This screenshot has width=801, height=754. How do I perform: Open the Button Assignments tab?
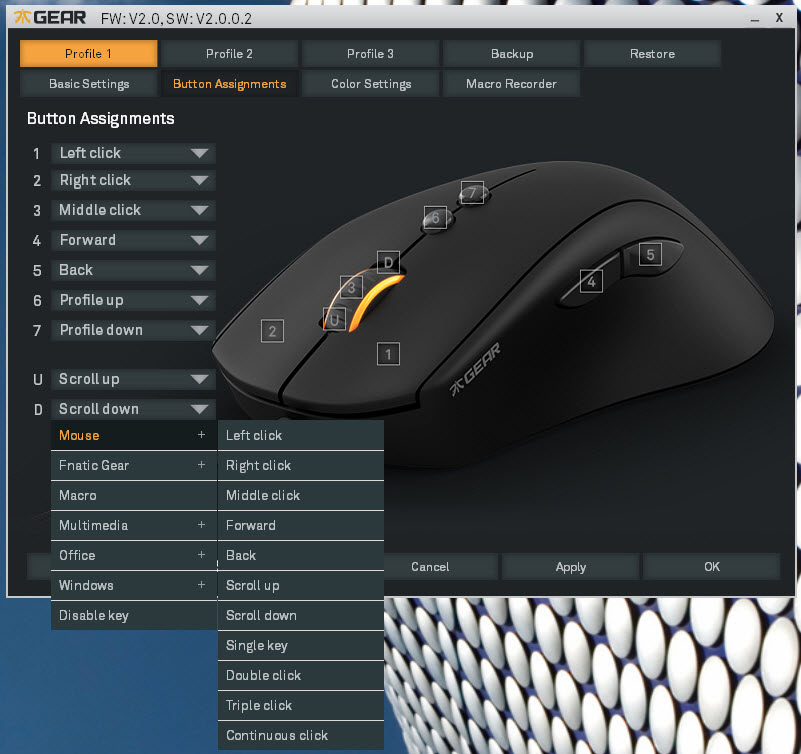tap(229, 84)
